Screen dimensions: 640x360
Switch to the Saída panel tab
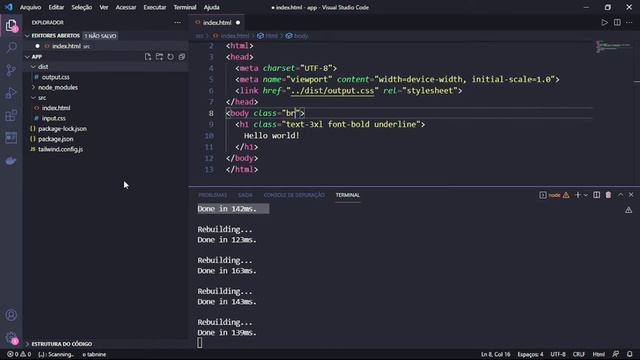(245, 195)
